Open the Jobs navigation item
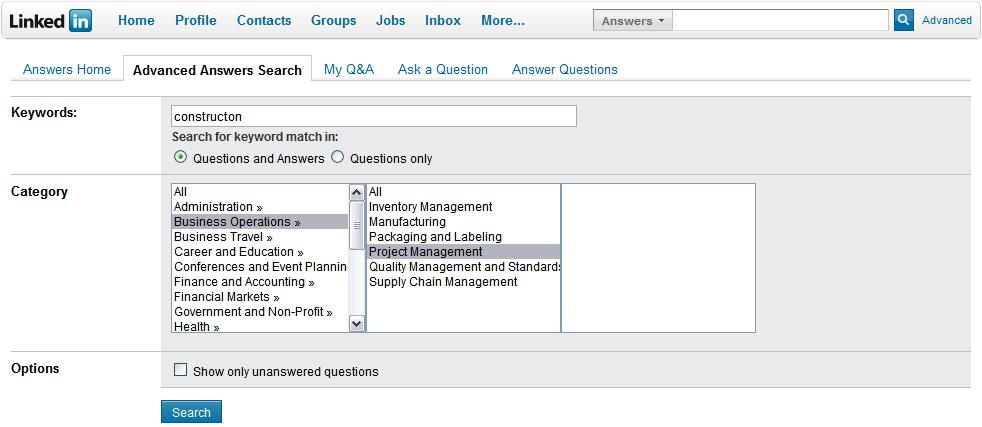This screenshot has height=427, width=982. click(390, 21)
